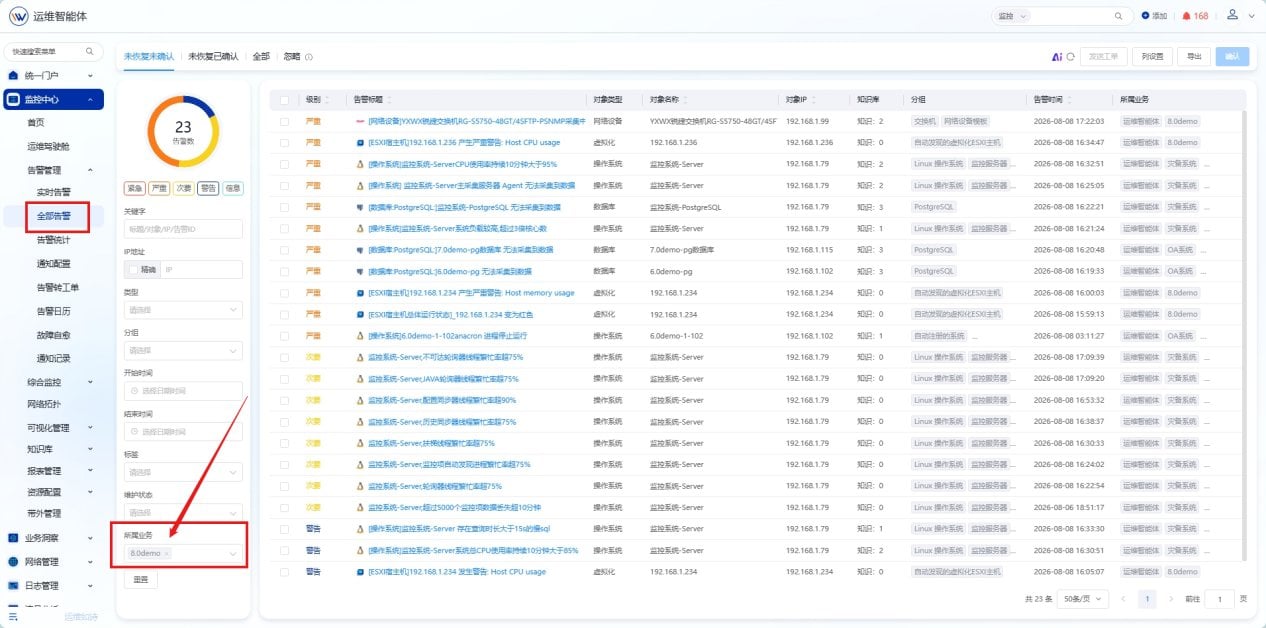Click the 日志管理 sidebar icon

[13, 586]
